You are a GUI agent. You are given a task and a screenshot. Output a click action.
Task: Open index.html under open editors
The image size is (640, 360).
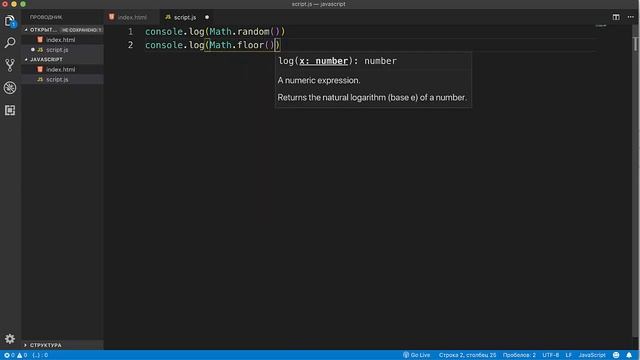[60, 40]
